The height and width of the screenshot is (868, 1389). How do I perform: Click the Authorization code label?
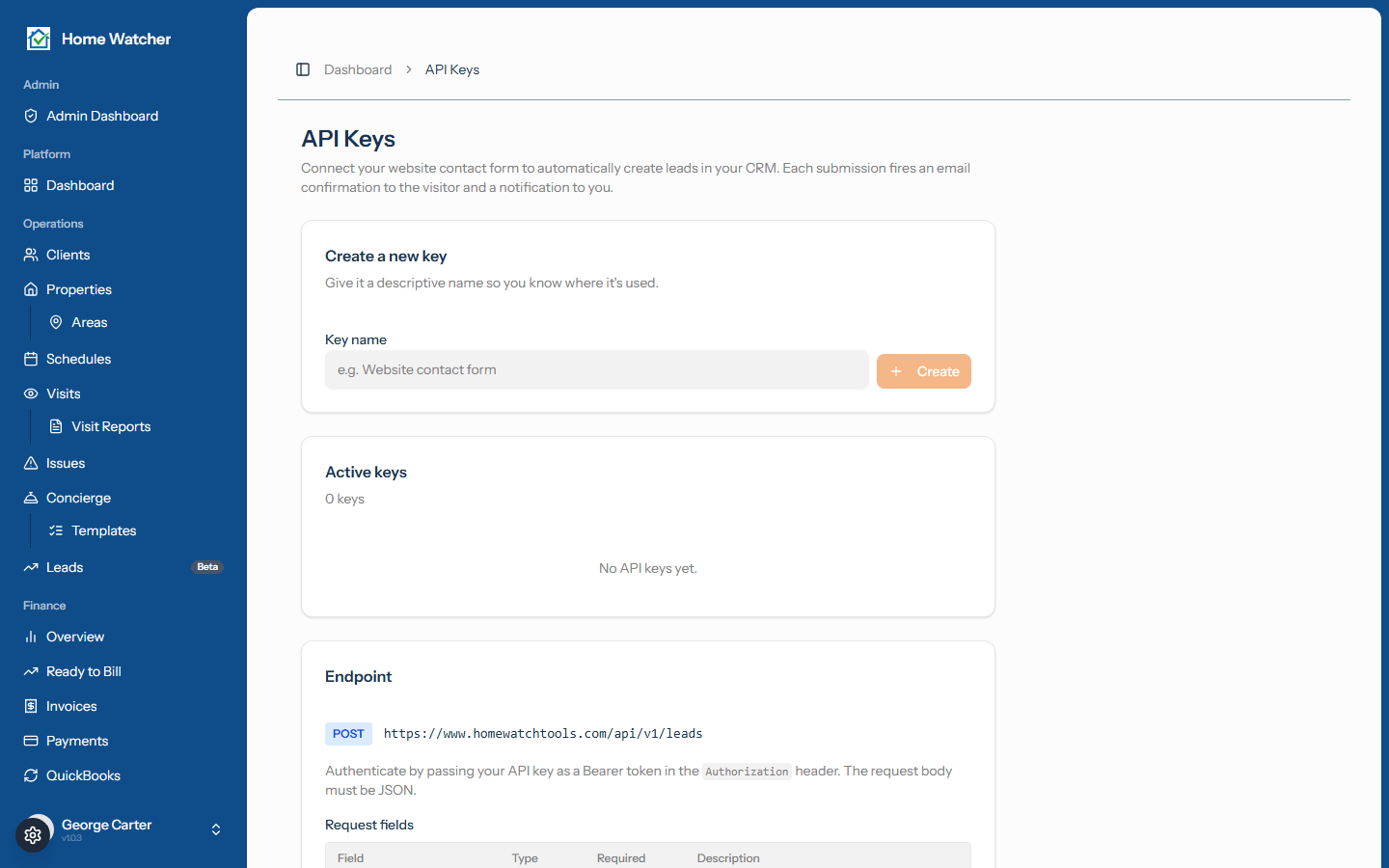point(747,772)
